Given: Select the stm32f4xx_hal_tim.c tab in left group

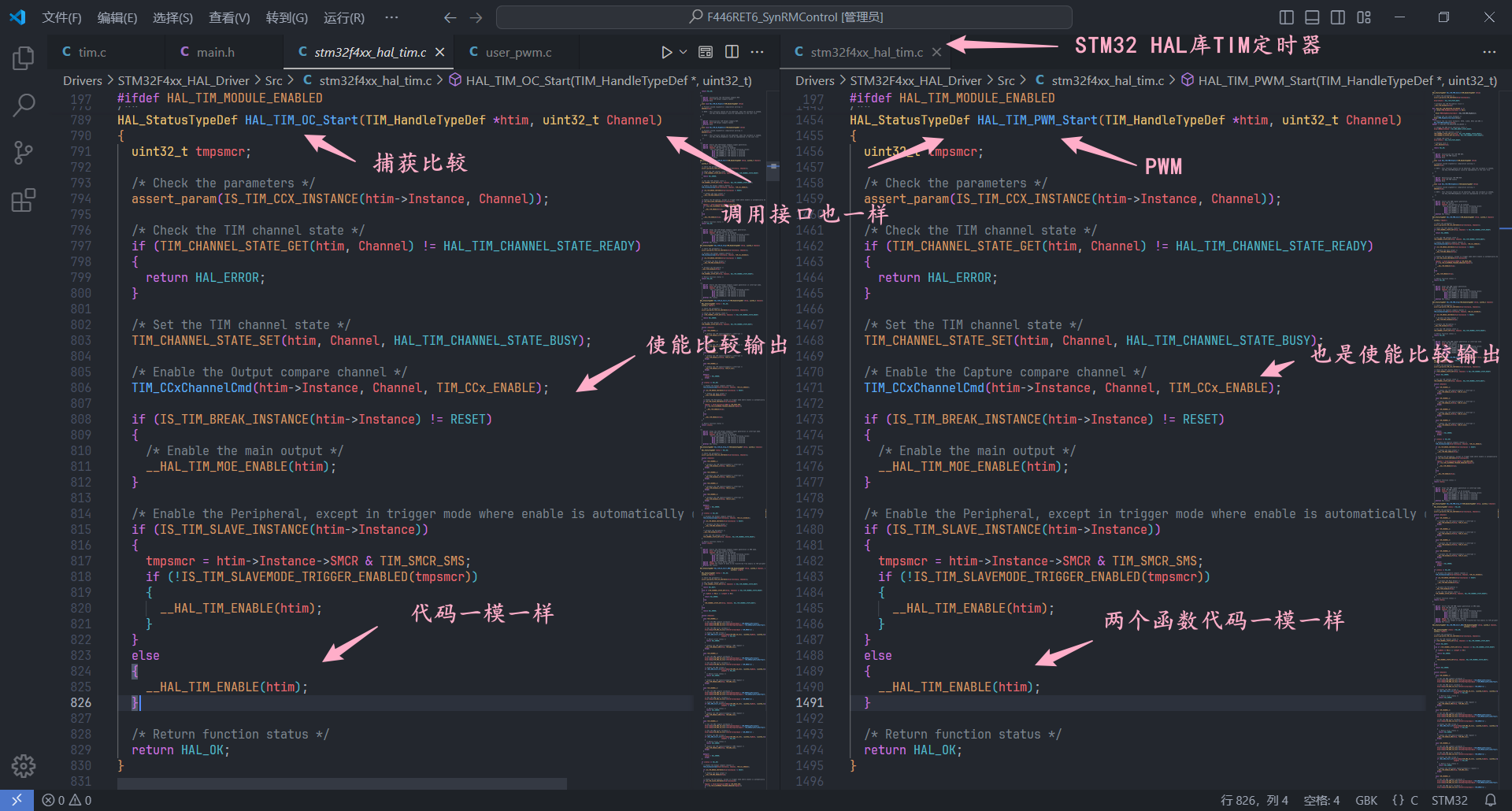Looking at the screenshot, I should (x=370, y=52).
